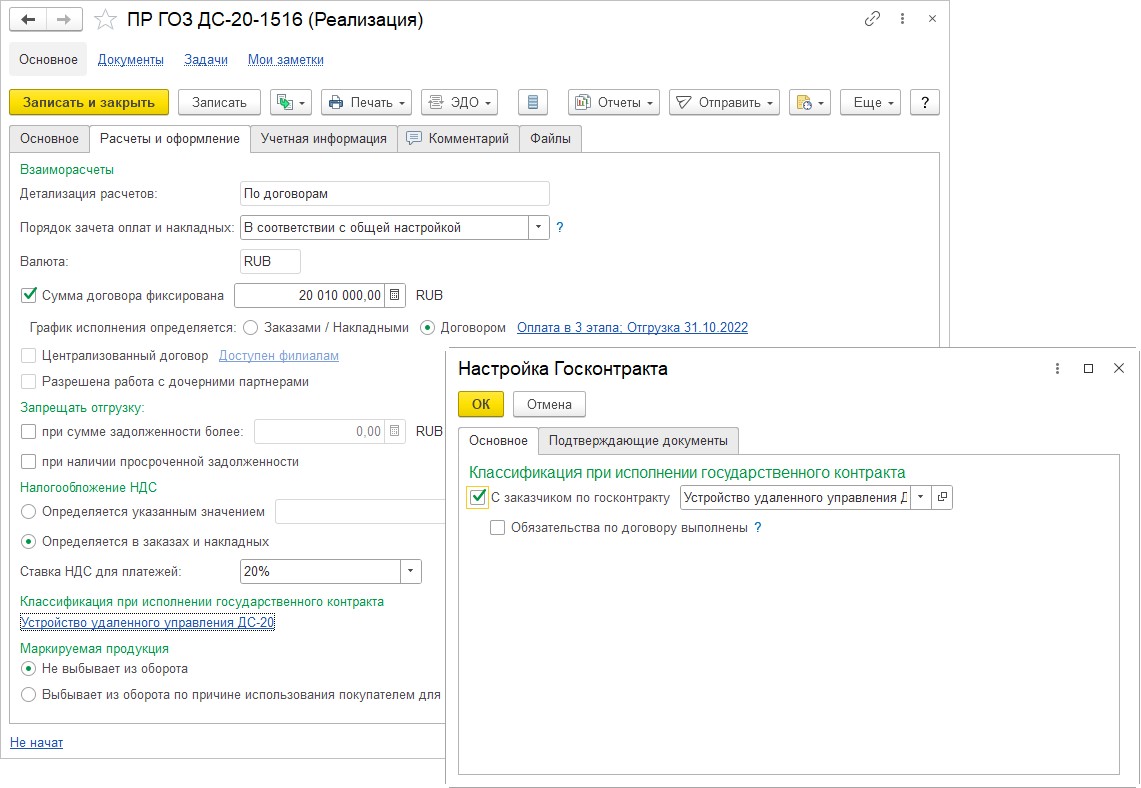The image size is (1141, 788).
Task: Open Оплата в 3 этапа; Отгрузка schedule link
Action: (x=632, y=327)
